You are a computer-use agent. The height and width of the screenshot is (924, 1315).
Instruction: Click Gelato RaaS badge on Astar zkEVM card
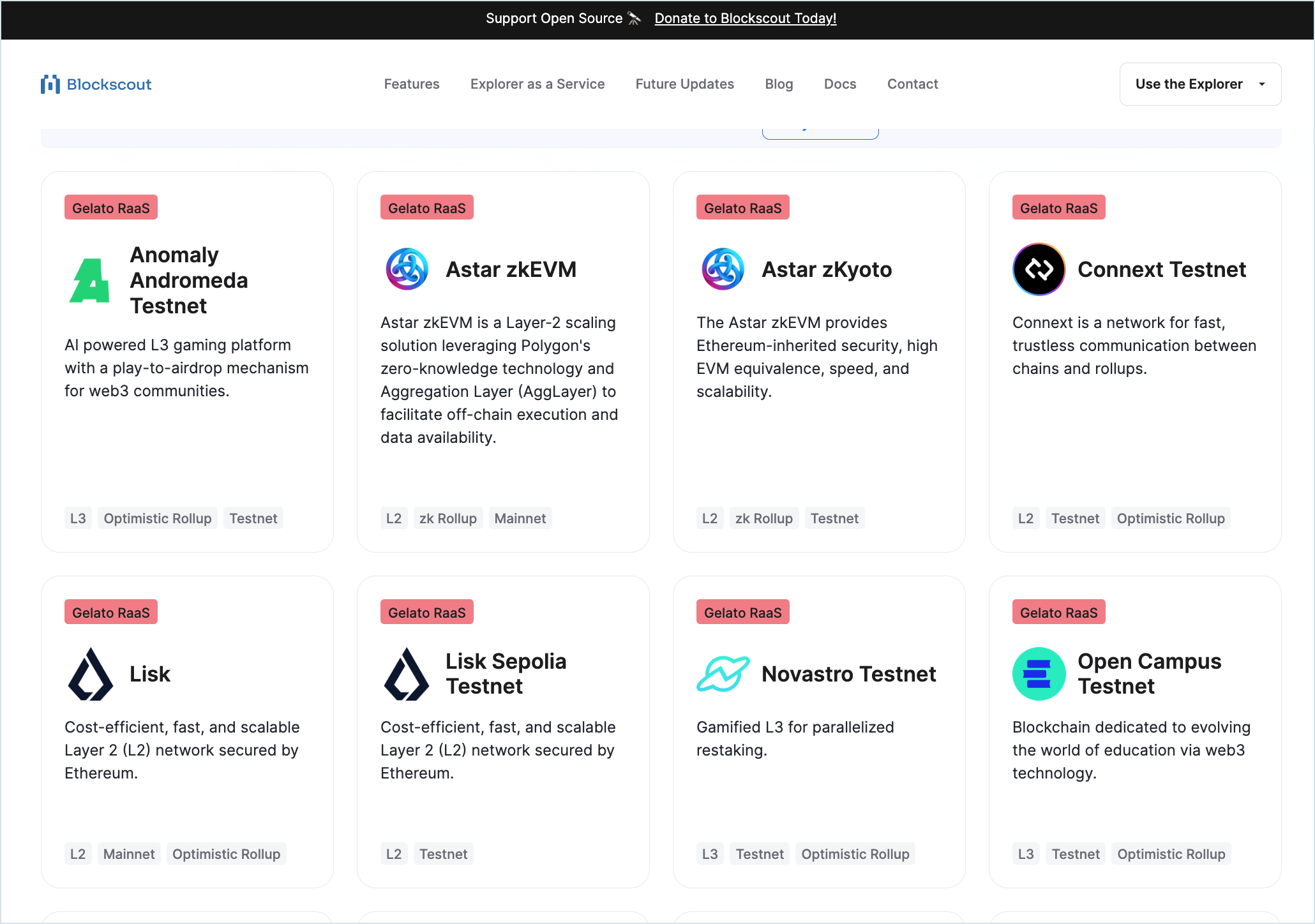[x=427, y=207]
